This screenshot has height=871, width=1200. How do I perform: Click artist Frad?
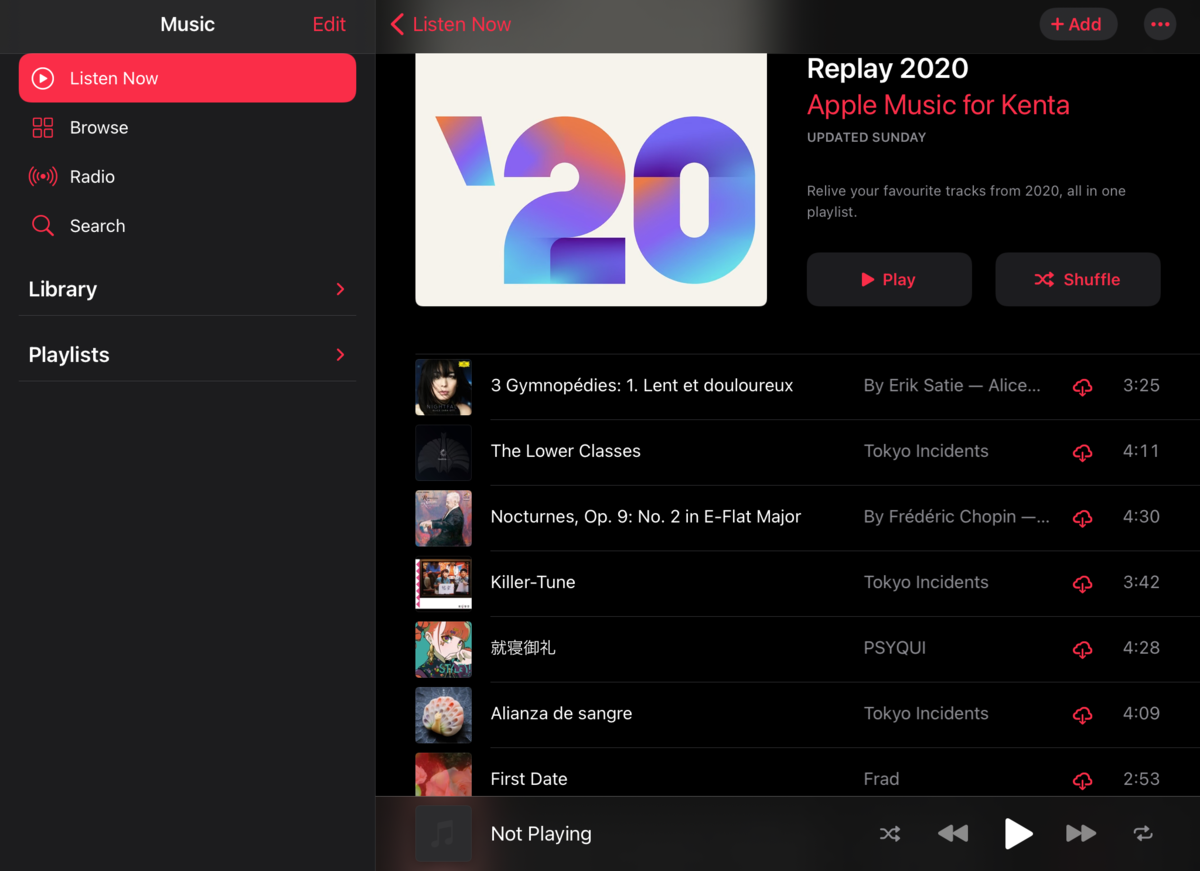click(x=881, y=779)
